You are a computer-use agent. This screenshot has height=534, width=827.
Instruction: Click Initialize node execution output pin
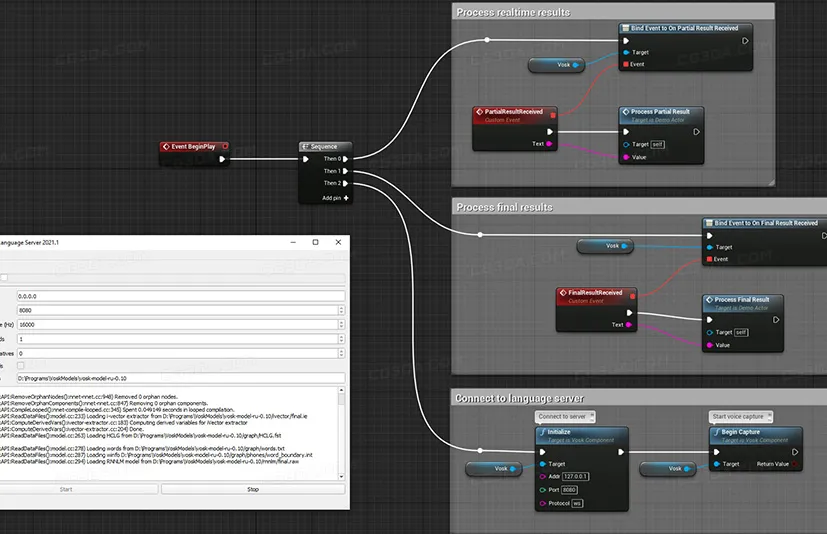(x=621, y=452)
